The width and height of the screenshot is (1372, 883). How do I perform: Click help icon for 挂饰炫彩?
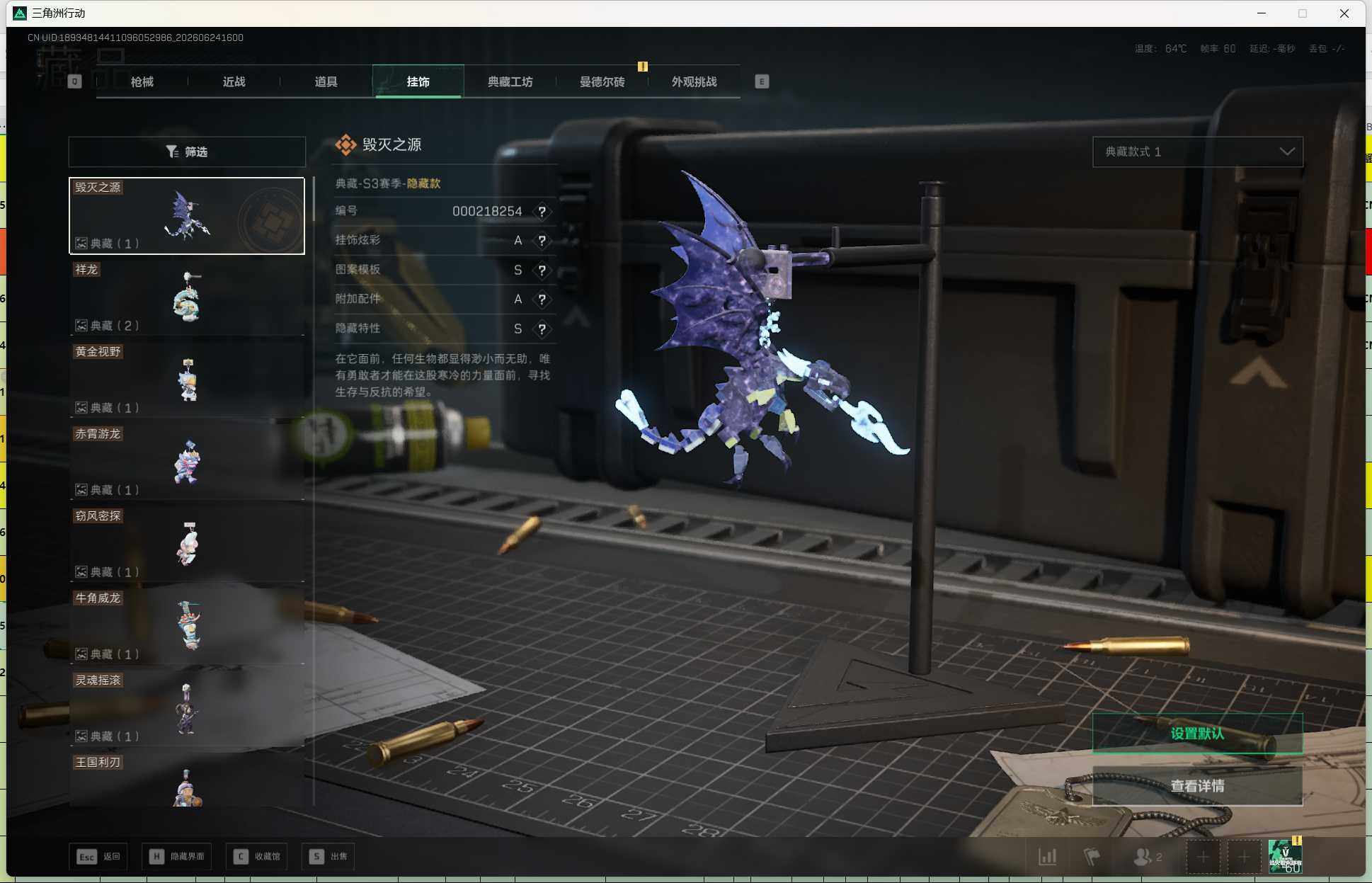pos(542,241)
